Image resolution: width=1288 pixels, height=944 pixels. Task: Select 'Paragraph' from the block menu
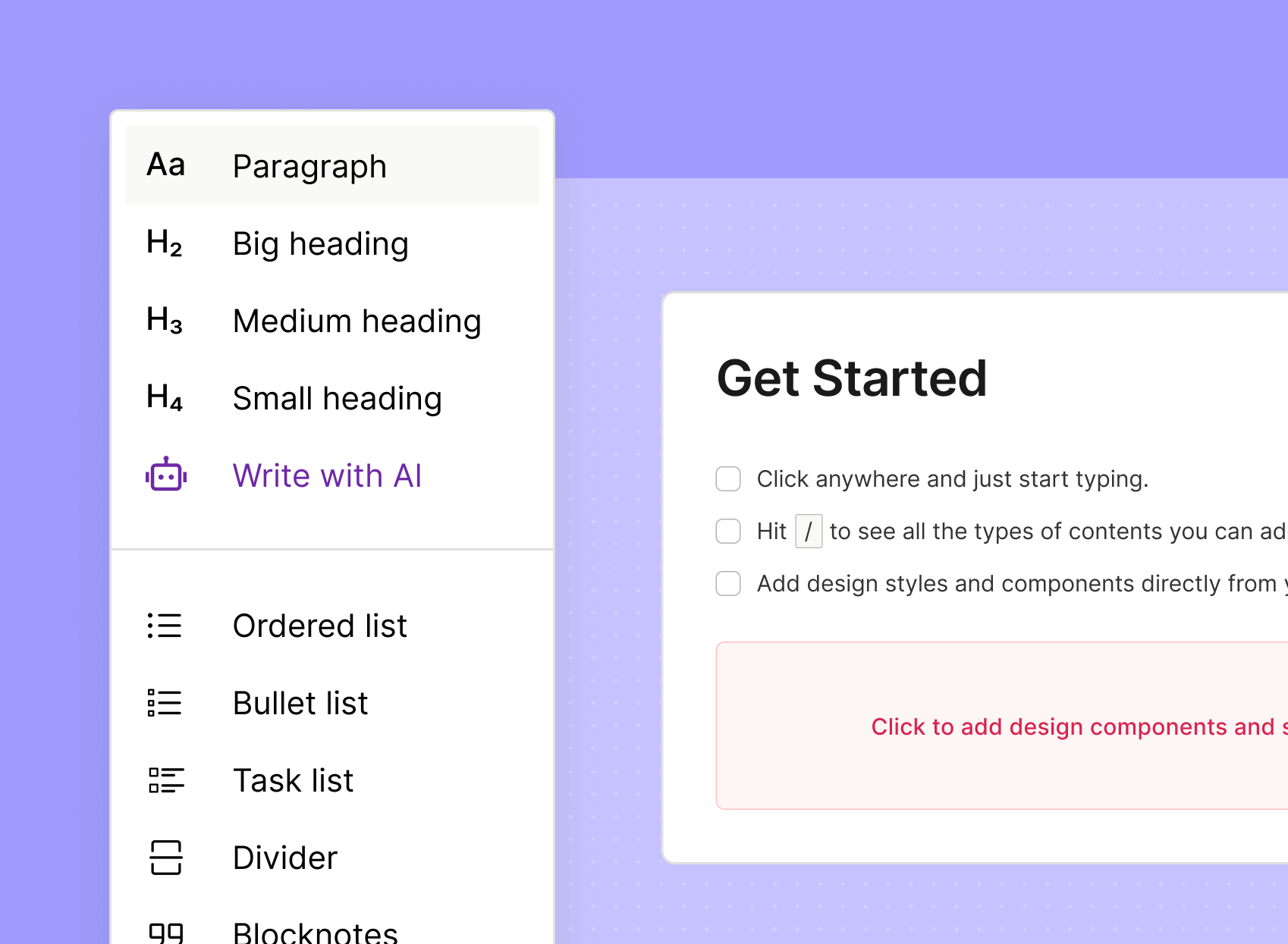point(309,165)
